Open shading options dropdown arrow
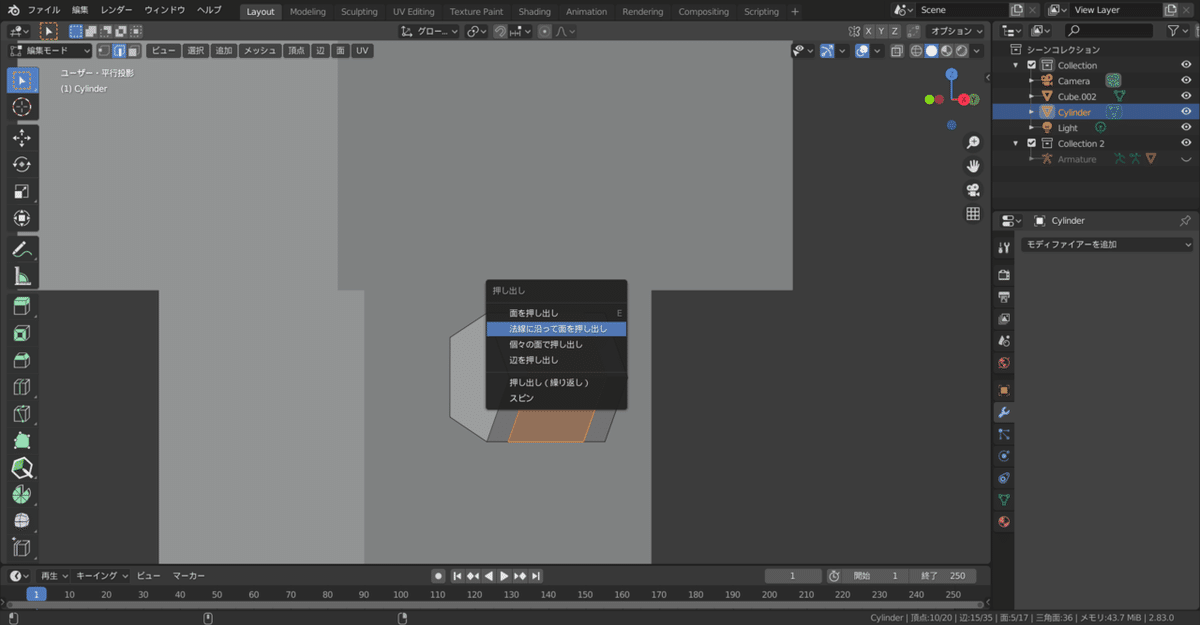Image resolution: width=1200 pixels, height=625 pixels. point(977,50)
